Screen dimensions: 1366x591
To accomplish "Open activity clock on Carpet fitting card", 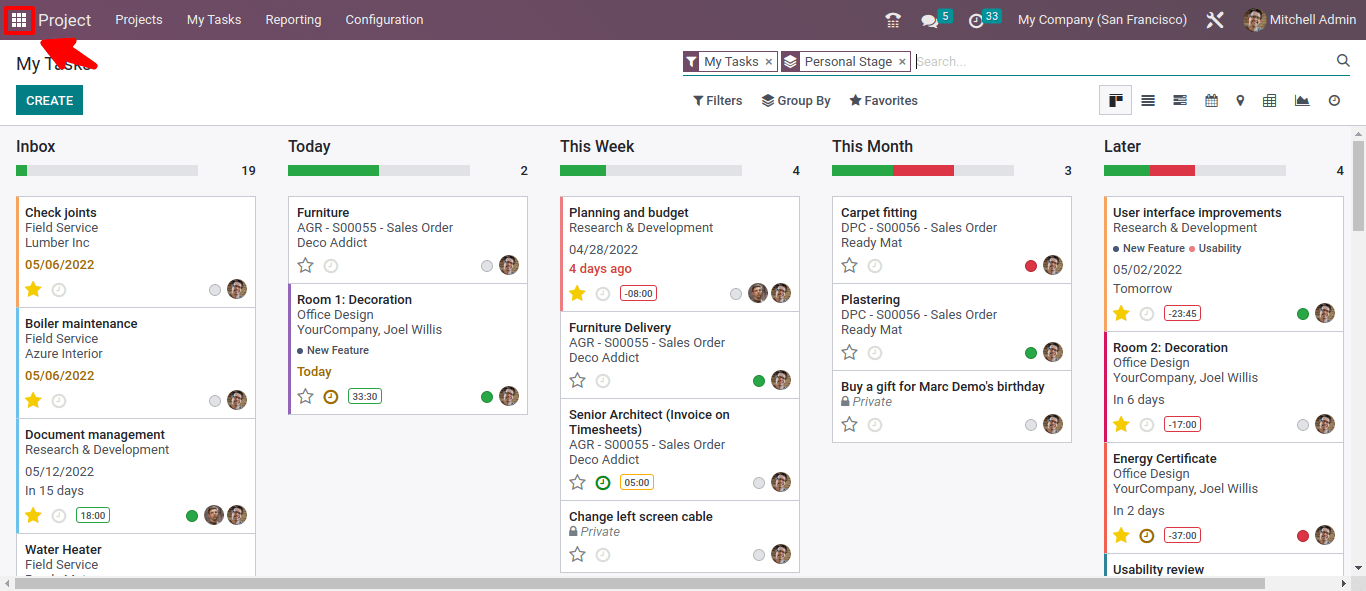I will [x=875, y=265].
